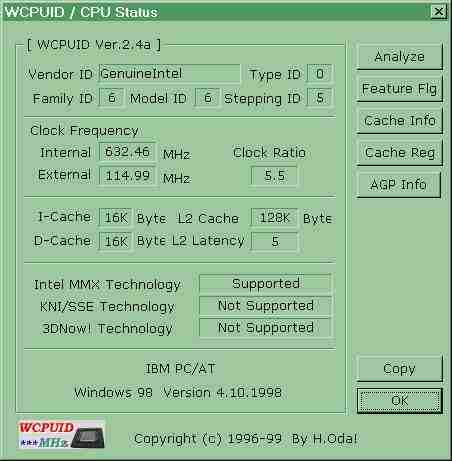Click the '3DNow! Technology' label

[x=107, y=329]
